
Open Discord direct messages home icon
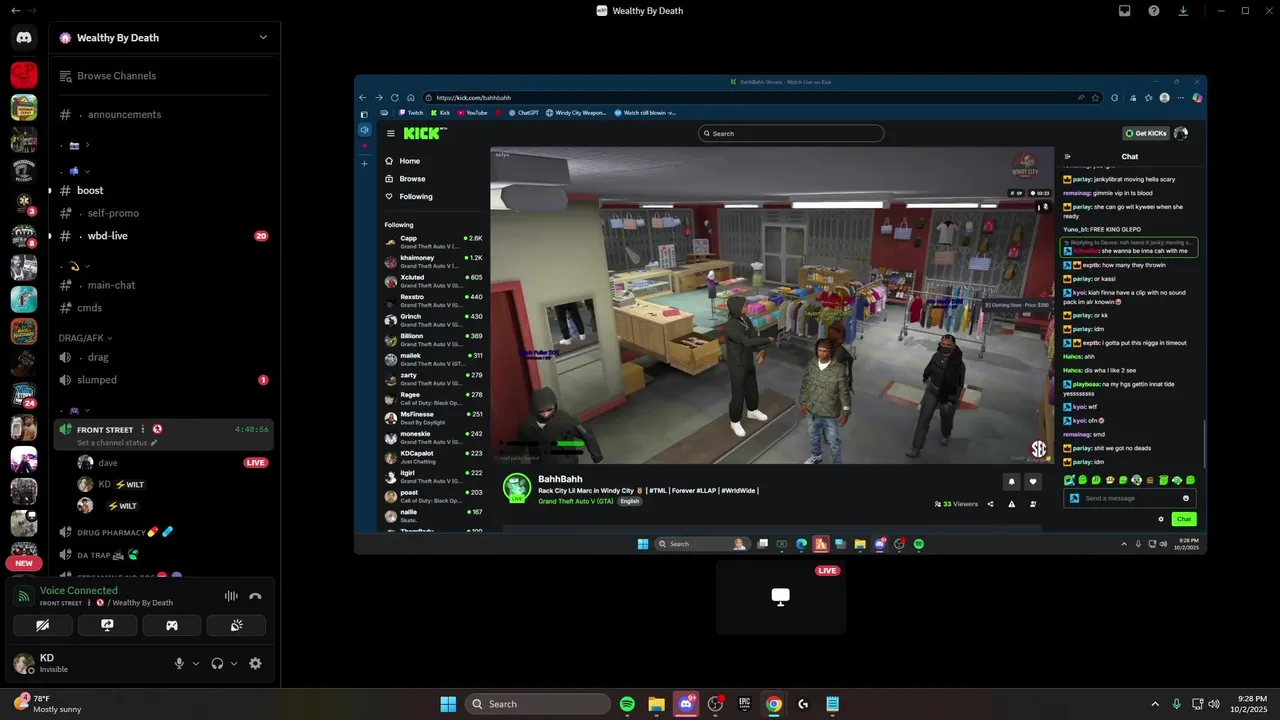[24, 38]
